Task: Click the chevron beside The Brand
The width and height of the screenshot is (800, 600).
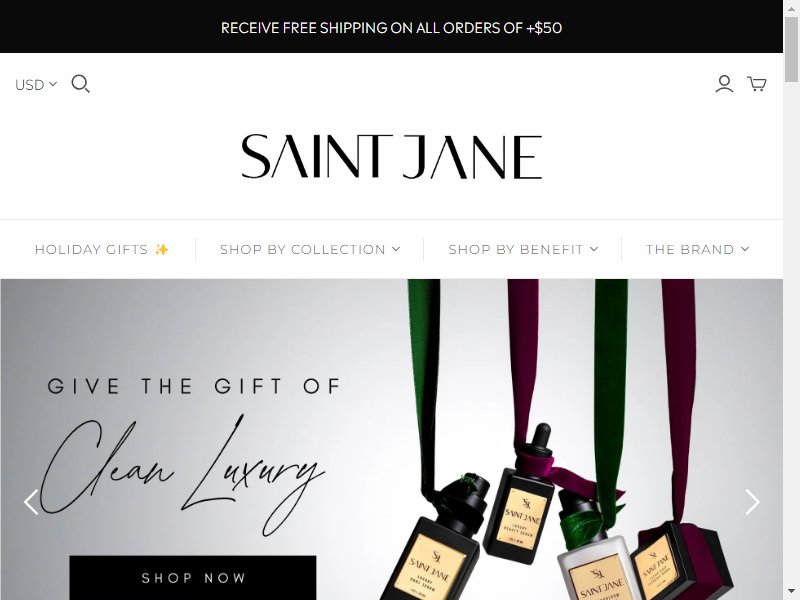Action: pos(745,249)
